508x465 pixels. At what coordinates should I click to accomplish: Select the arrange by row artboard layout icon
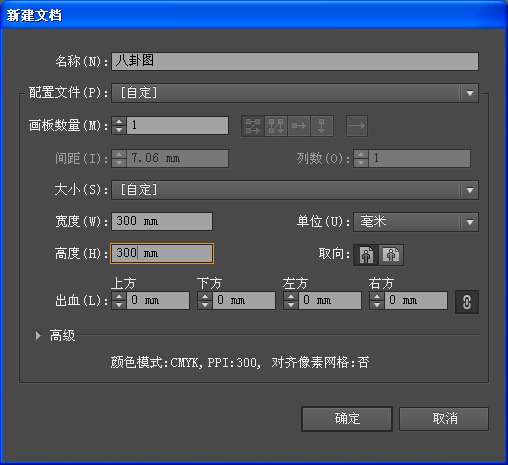[299, 126]
